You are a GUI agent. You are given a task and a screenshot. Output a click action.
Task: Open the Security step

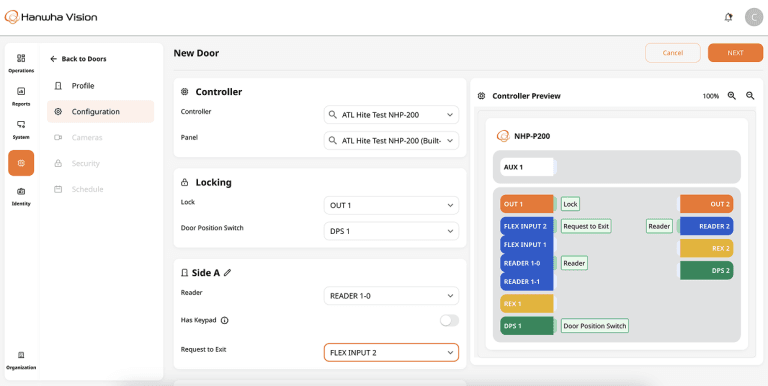(100, 164)
